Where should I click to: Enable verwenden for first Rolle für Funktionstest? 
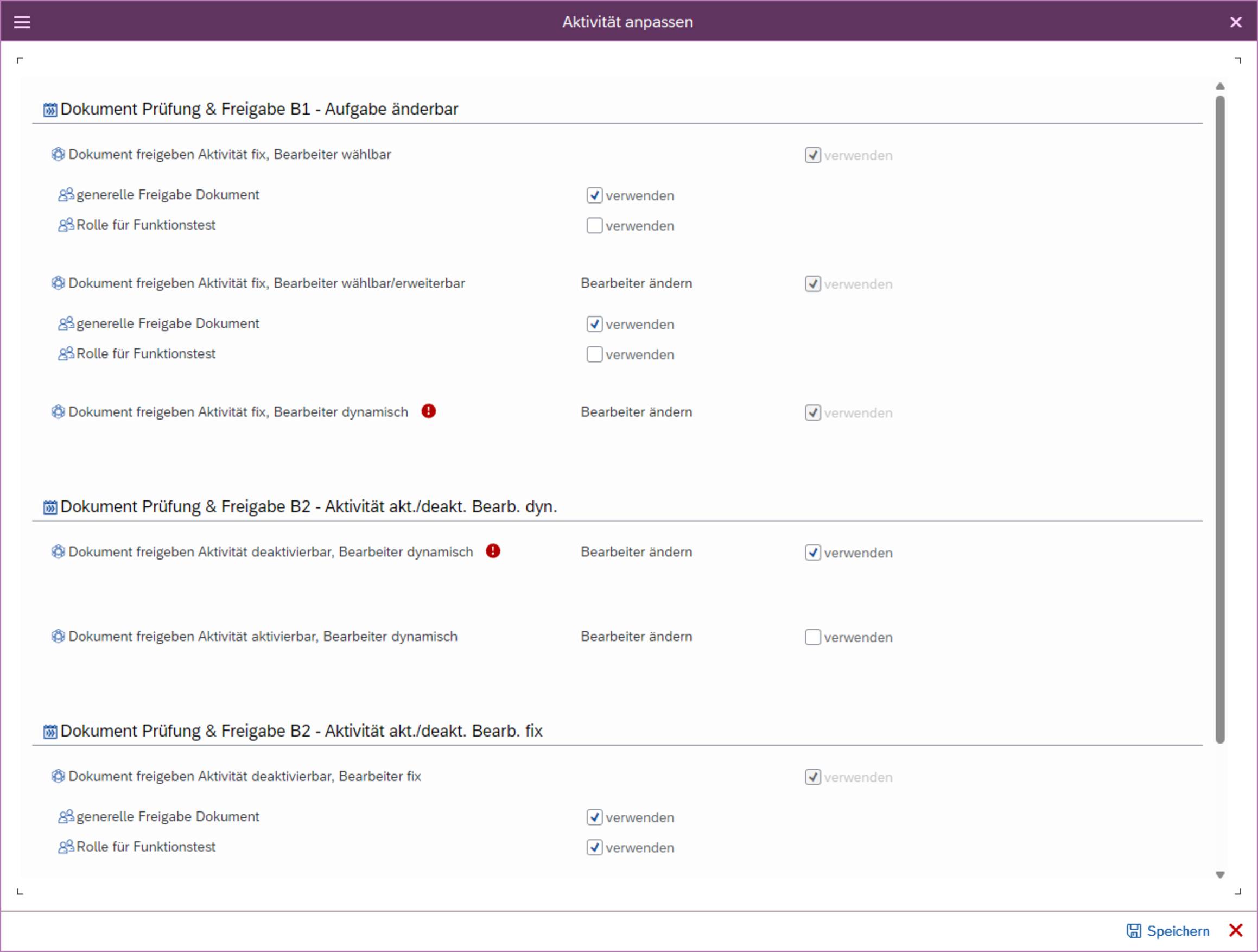(594, 225)
